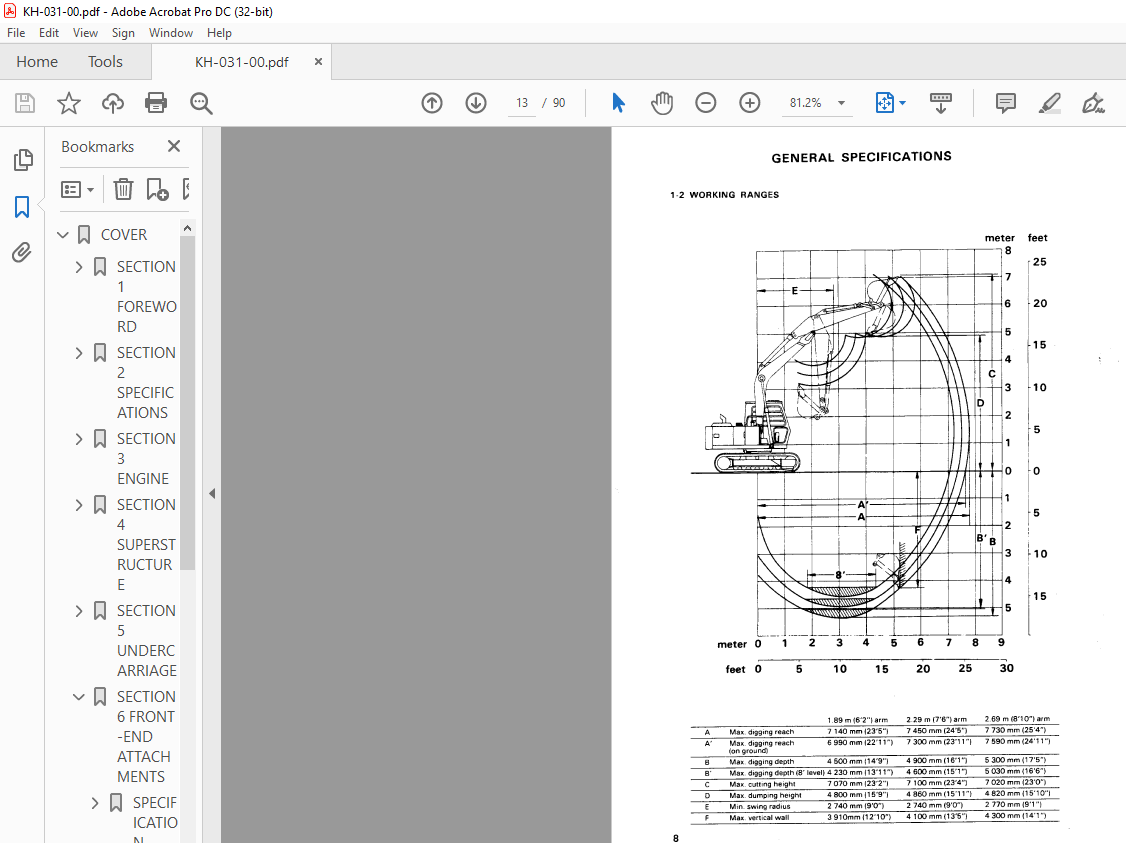Delete selected bookmark with trash icon
1126x843 pixels.
(x=124, y=190)
